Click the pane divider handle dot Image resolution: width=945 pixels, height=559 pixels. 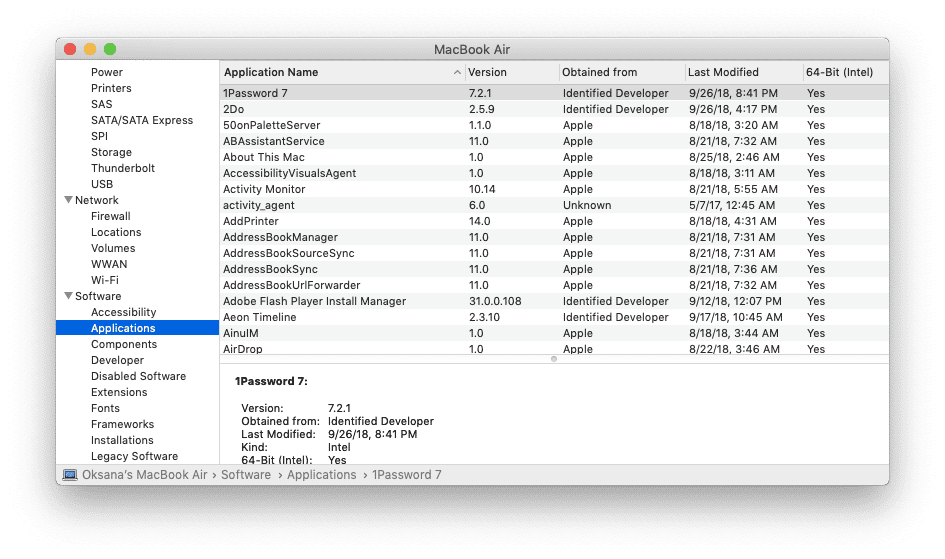(x=554, y=359)
